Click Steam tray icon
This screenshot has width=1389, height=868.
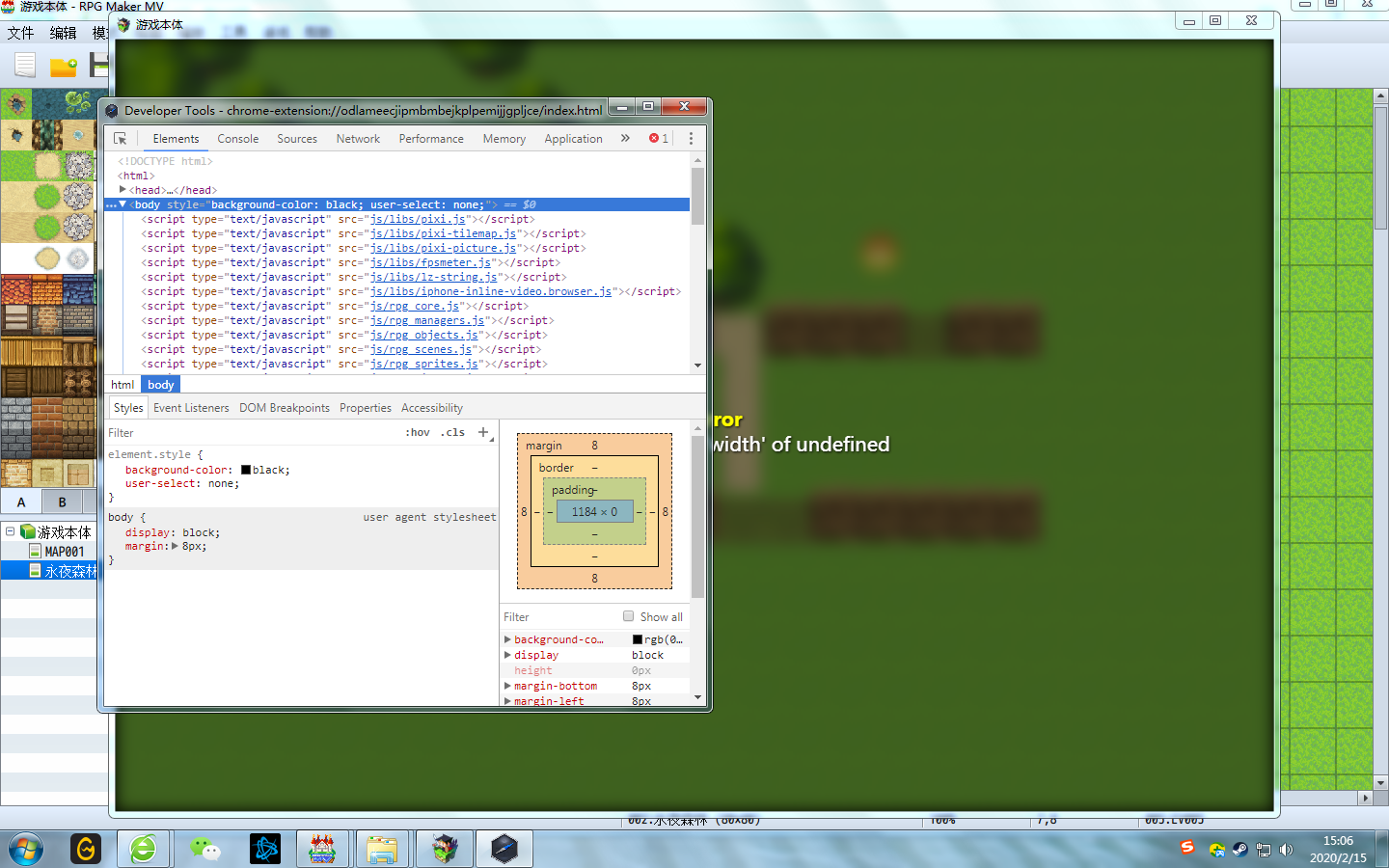pos(1239,850)
